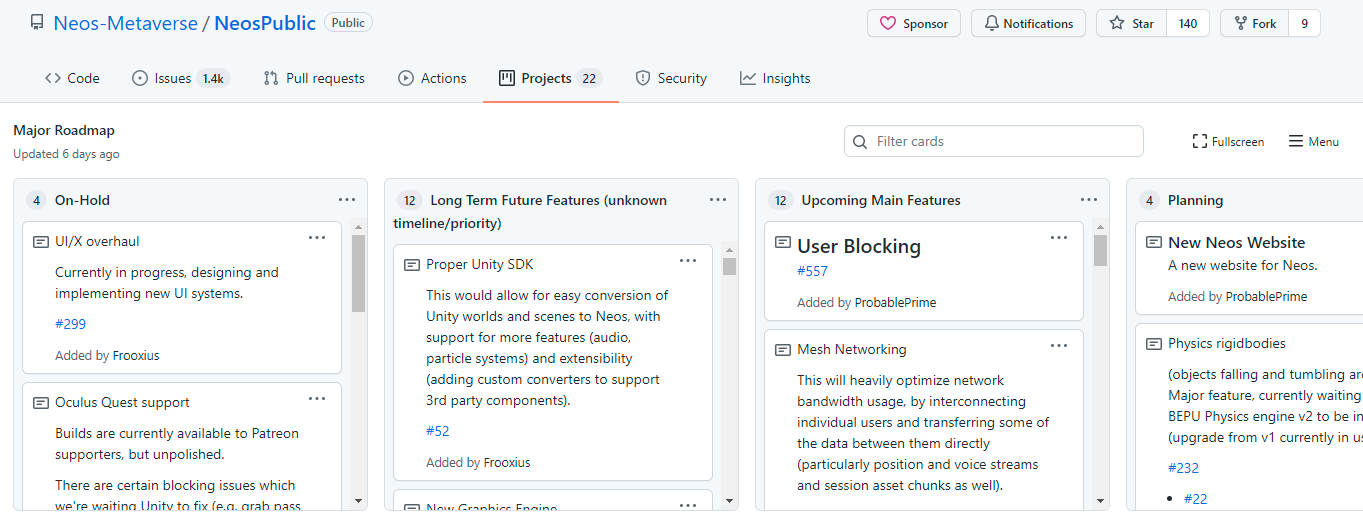Switch to the Issues tab

point(181,78)
